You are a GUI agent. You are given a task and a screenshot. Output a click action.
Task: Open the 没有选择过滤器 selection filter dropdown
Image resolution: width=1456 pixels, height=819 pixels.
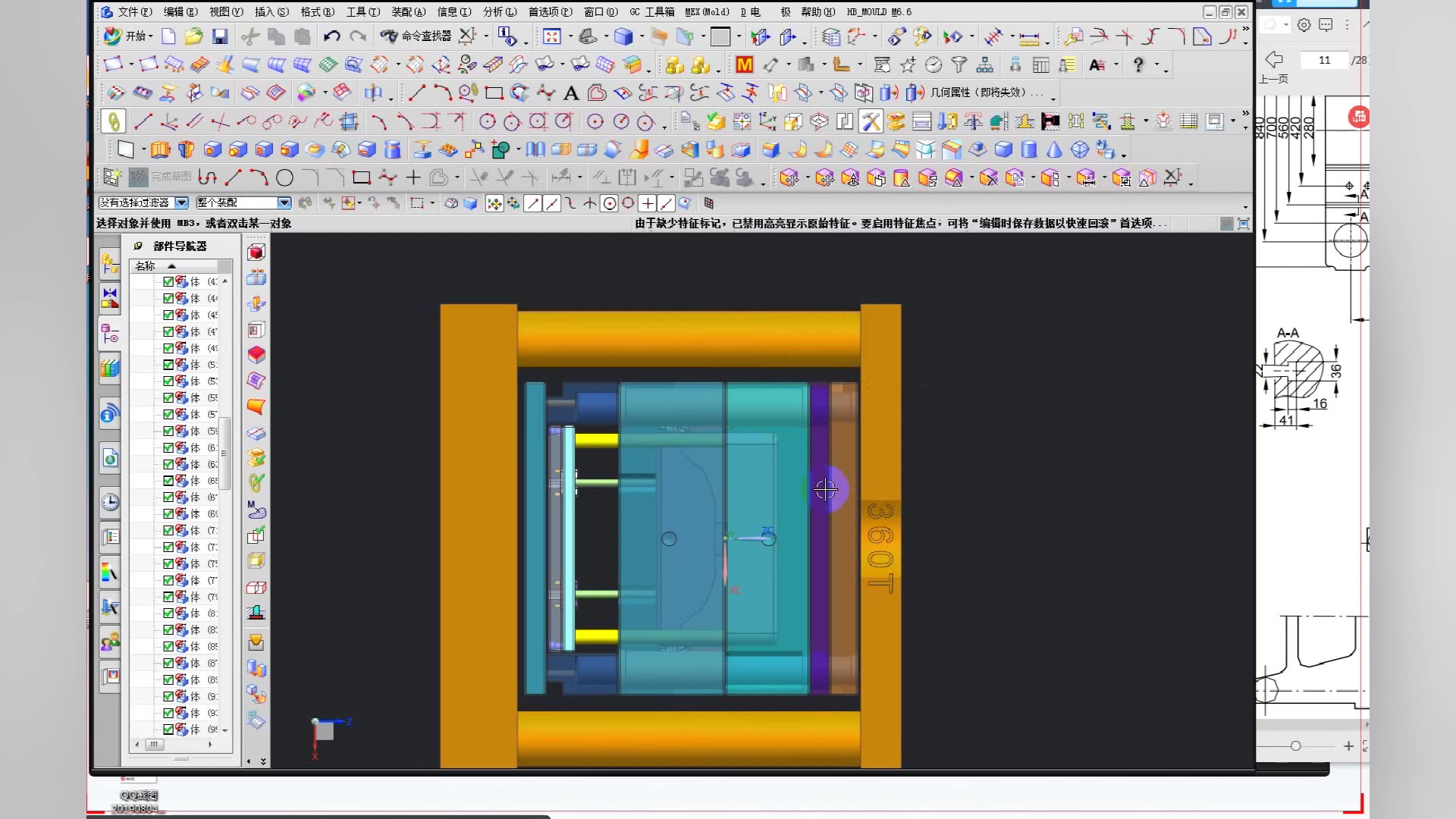(181, 202)
